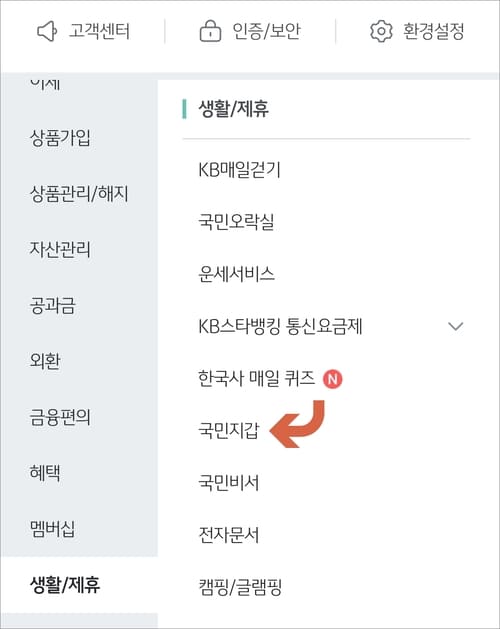This screenshot has height=629, width=500.
Task: Tap the gear icon for 환경설정
Action: (x=381, y=31)
